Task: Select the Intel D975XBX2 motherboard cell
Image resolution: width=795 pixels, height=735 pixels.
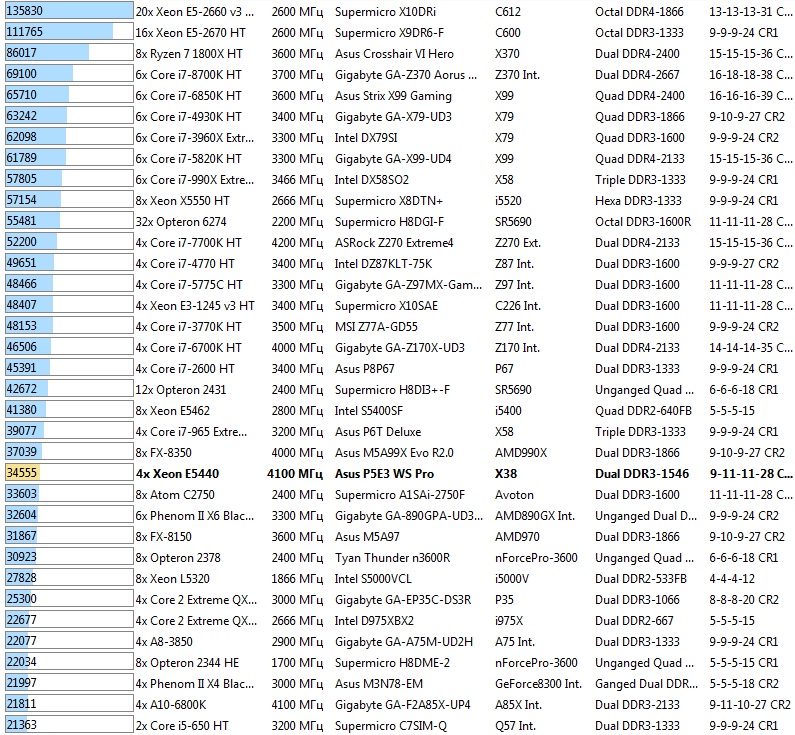Action: click(374, 620)
